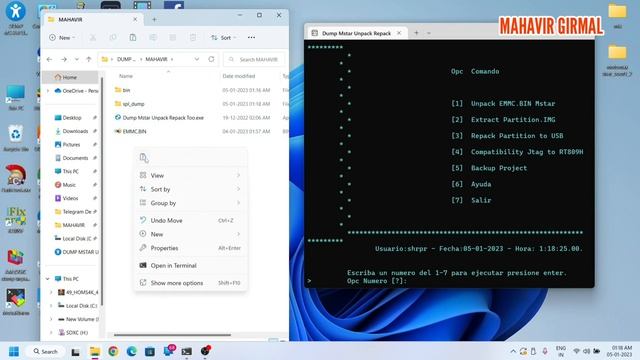Click the Search MAHAVIR field
The height and width of the screenshot is (360, 640).
coord(254,60)
